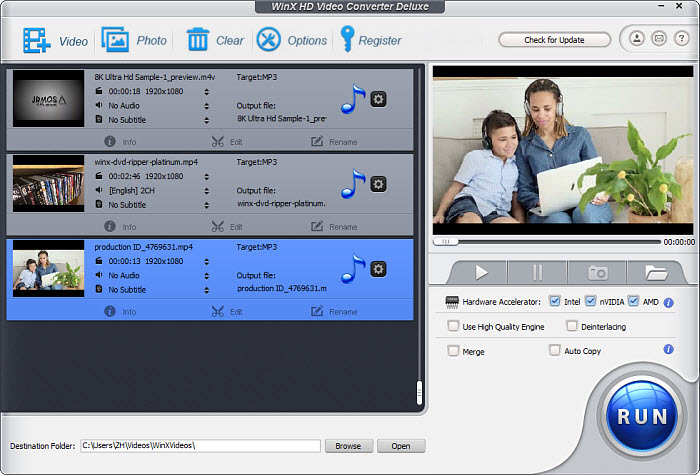This screenshot has height=475, width=700.
Task: Clear the file list with trash icon
Action: 197,39
